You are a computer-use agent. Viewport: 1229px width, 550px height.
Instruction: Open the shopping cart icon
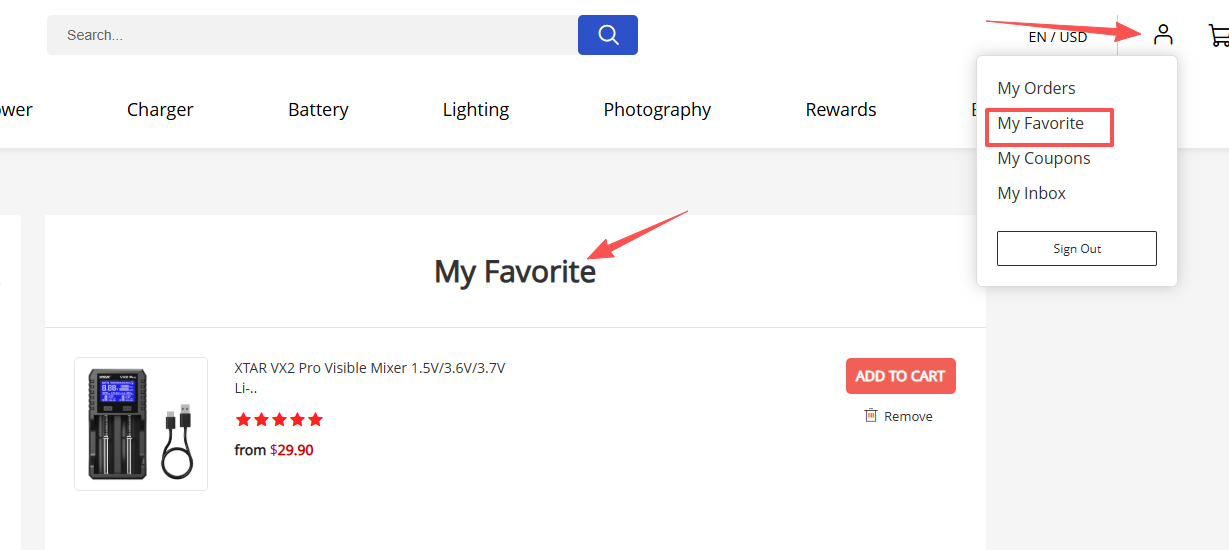click(x=1218, y=36)
